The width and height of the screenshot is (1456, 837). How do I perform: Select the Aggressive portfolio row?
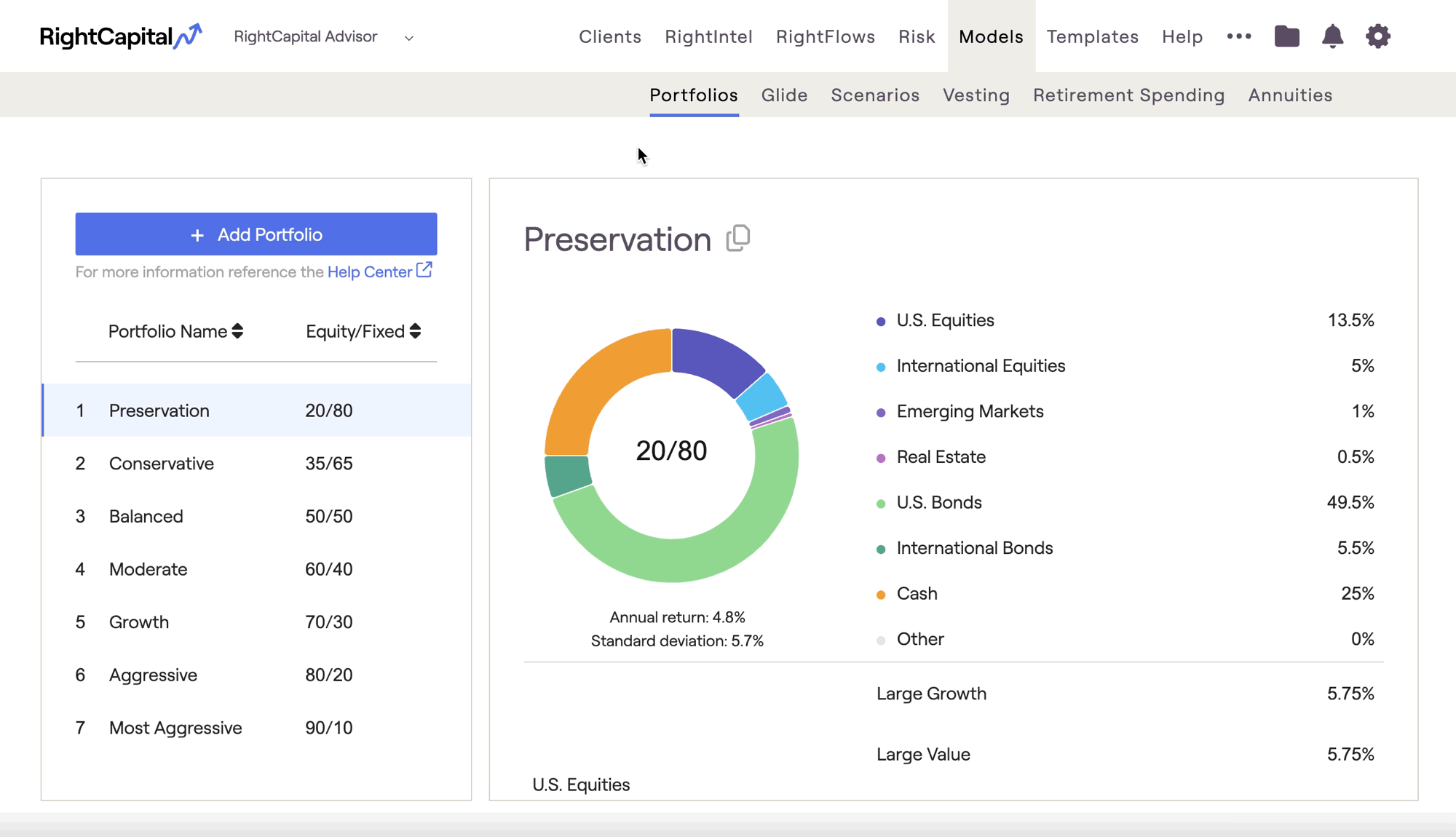(x=256, y=675)
